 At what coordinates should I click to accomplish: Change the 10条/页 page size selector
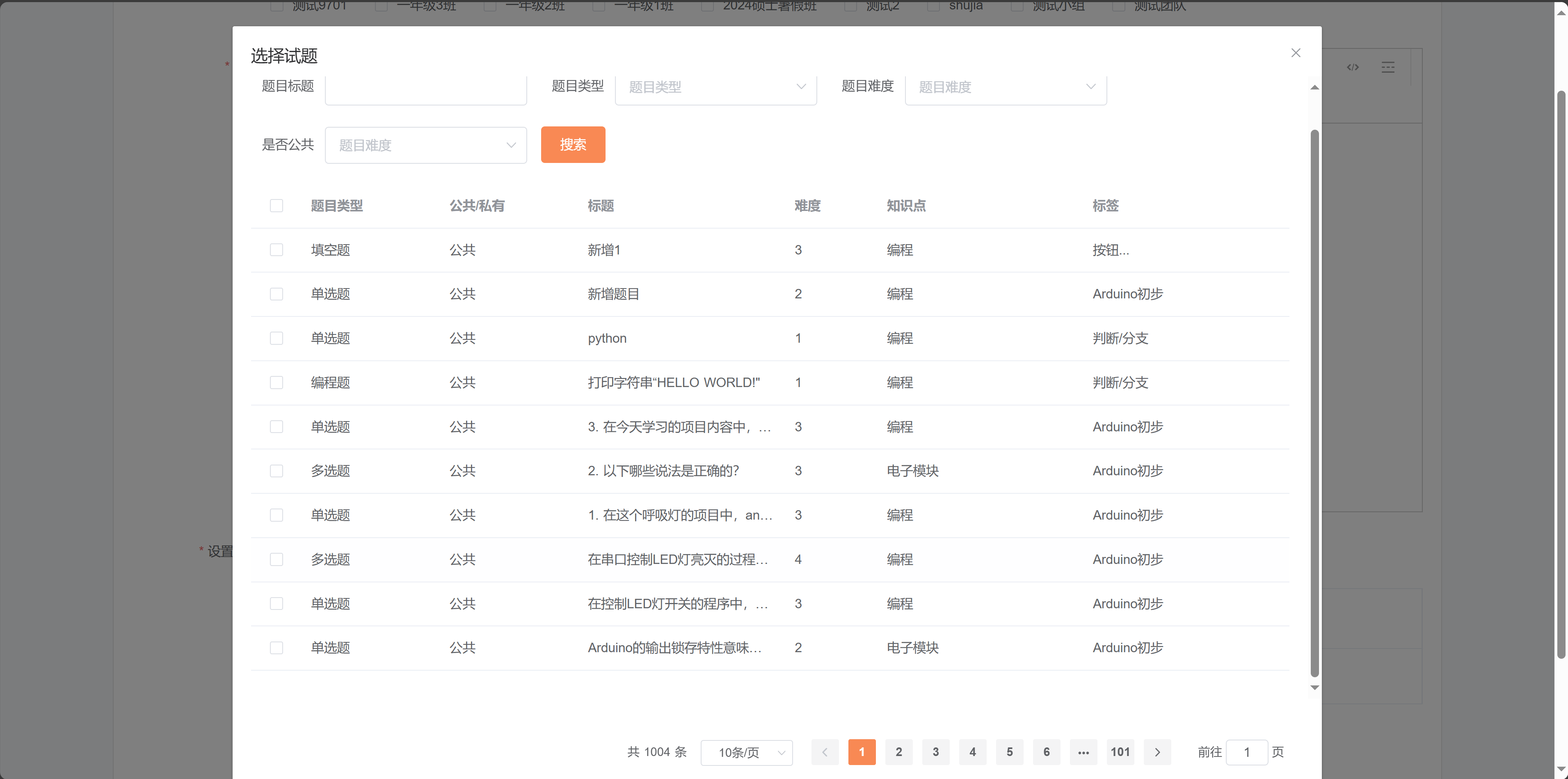click(x=746, y=753)
